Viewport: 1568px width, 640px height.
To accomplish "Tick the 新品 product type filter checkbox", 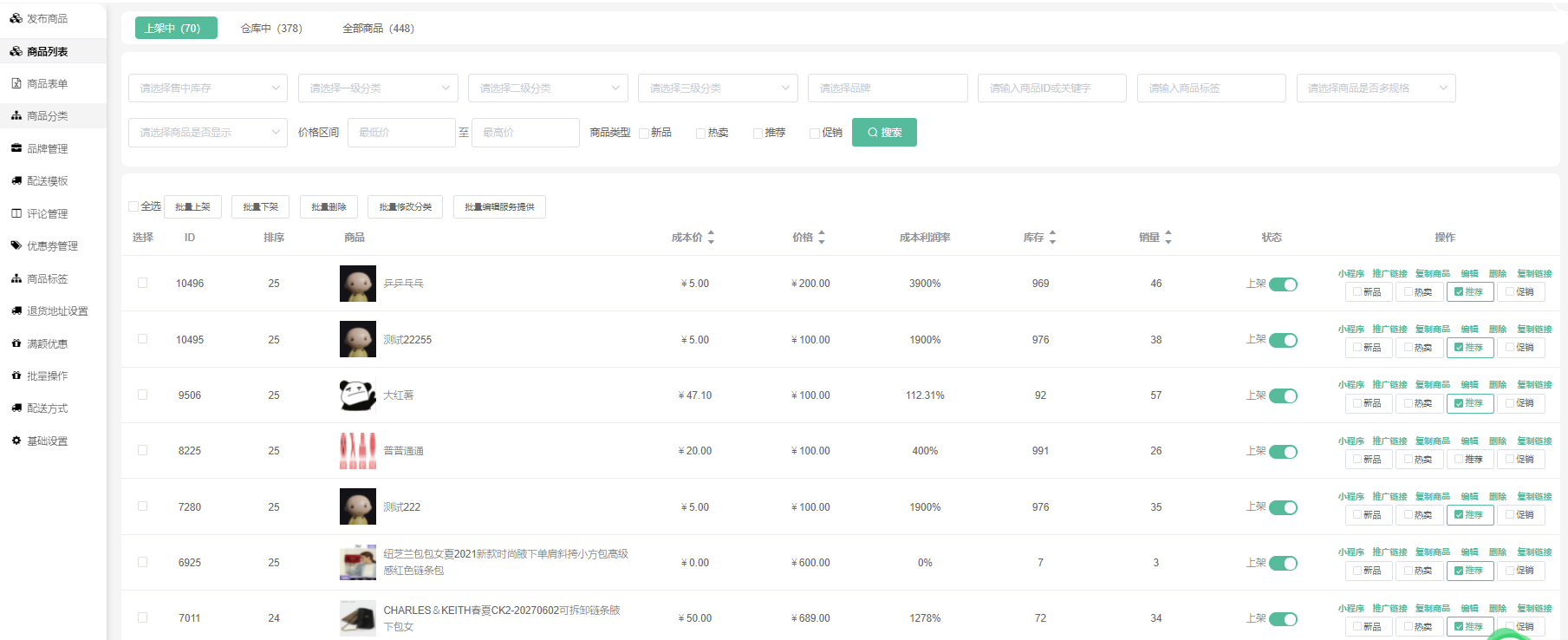I will 644,133.
